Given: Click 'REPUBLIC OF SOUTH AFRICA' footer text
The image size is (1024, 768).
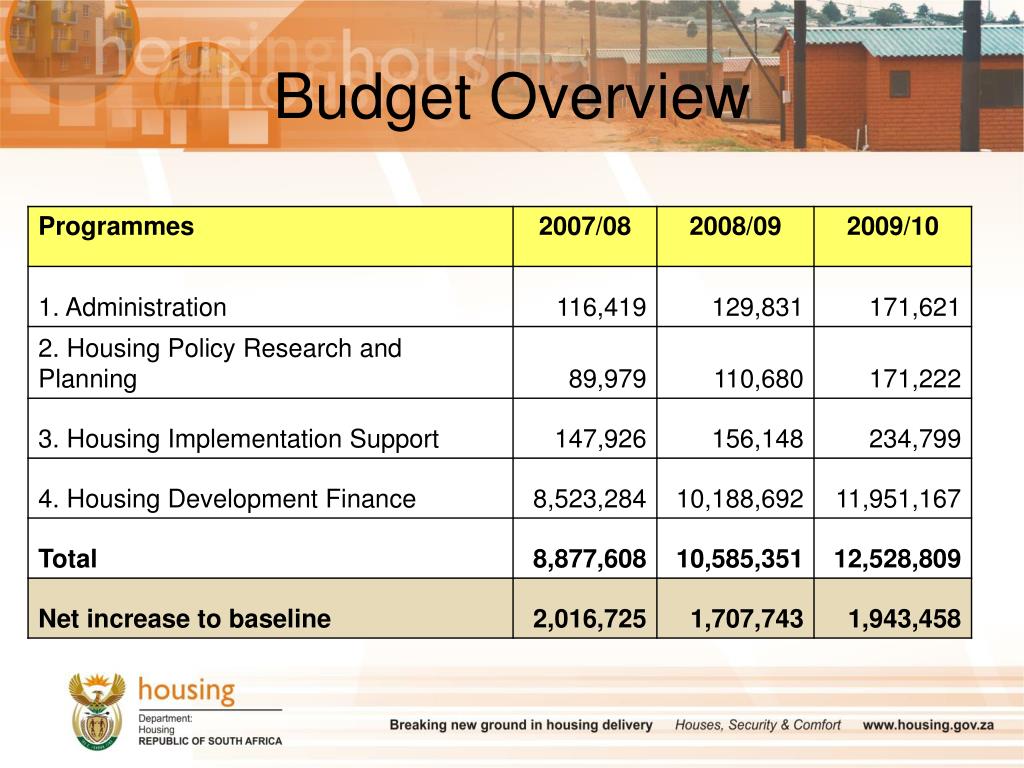Looking at the screenshot, I should tap(210, 742).
